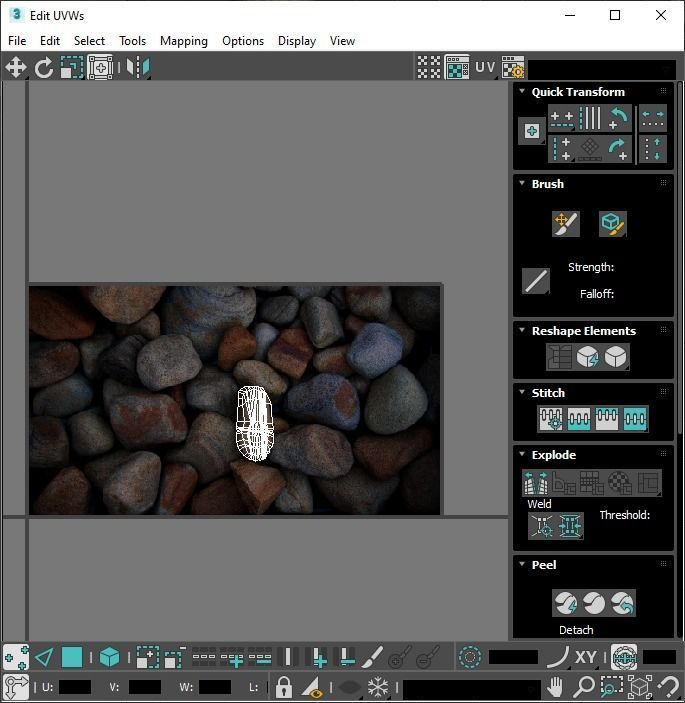Select the Rotate Selected Subobject tool

click(x=44, y=67)
